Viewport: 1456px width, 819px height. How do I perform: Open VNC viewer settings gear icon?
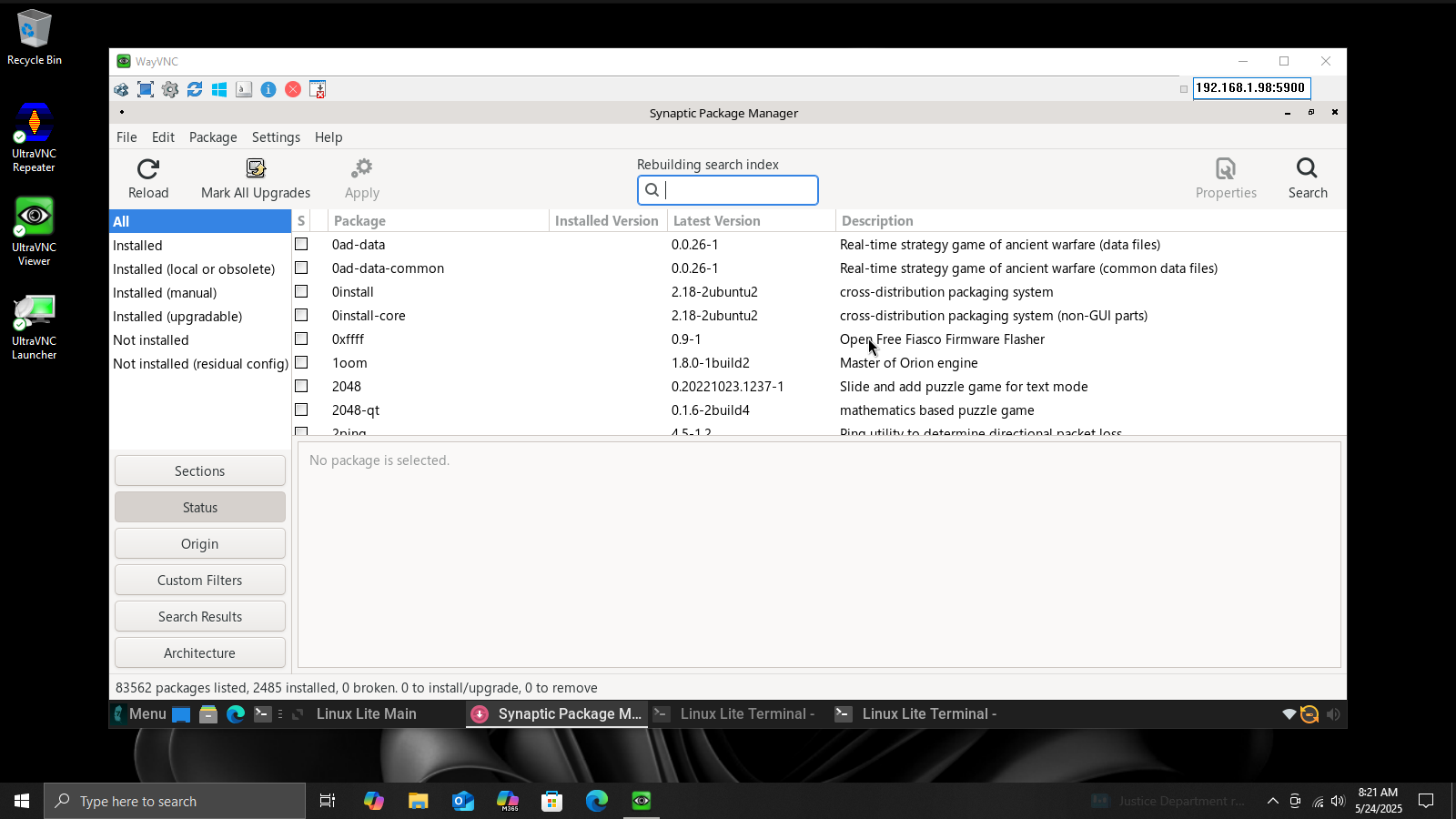pos(170,89)
